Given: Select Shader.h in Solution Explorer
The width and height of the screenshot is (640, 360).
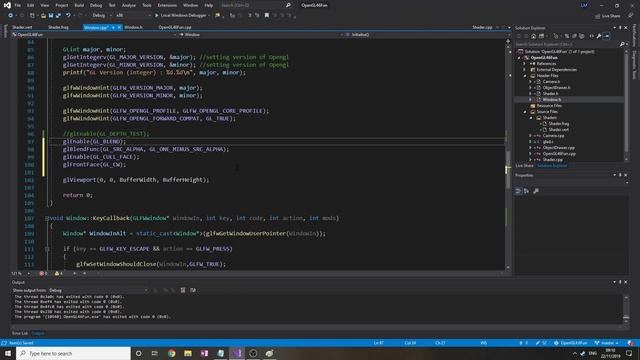Looking at the screenshot, I should point(550,94).
